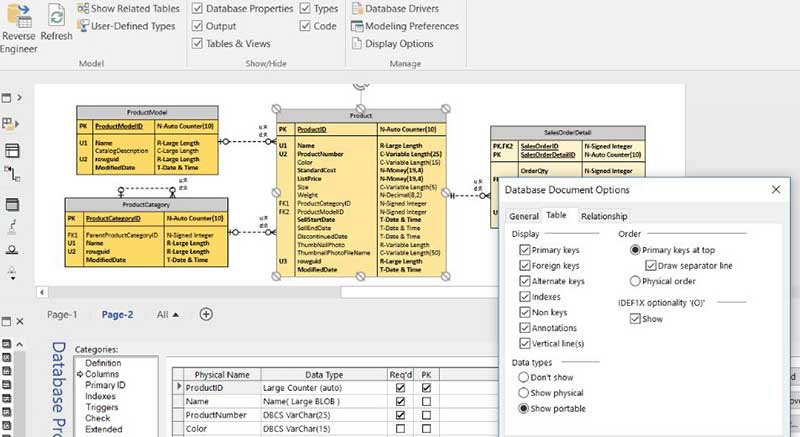
Task: Select Don't show data types
Action: [x=523, y=377]
